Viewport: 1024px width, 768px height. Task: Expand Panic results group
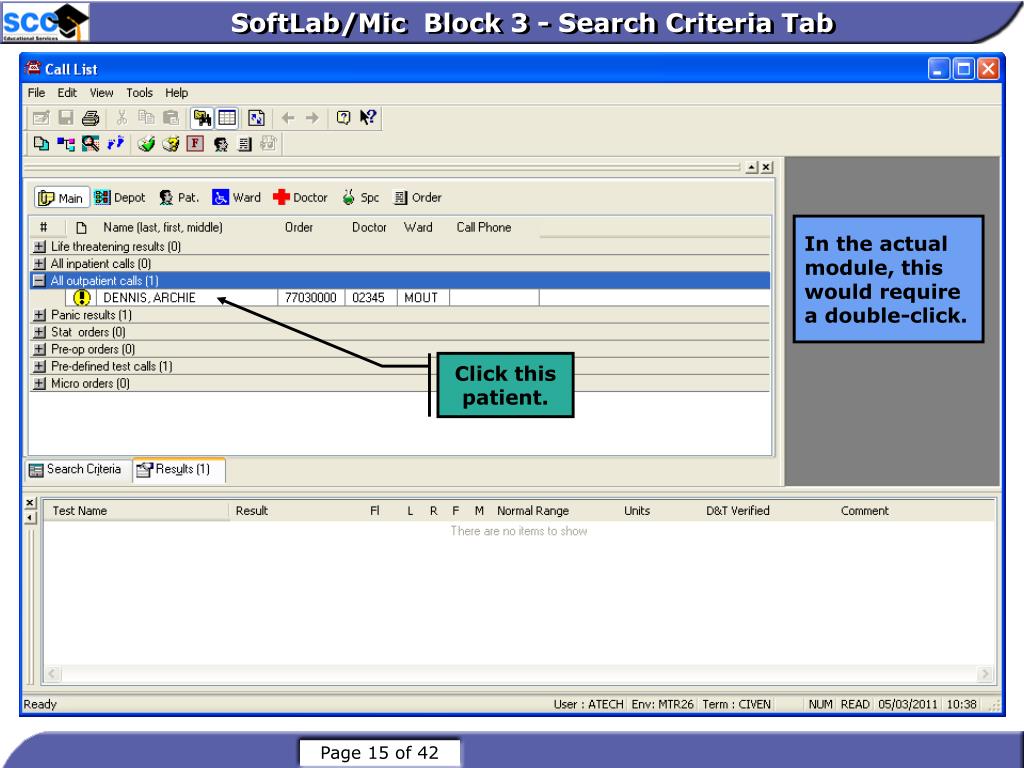click(x=39, y=315)
